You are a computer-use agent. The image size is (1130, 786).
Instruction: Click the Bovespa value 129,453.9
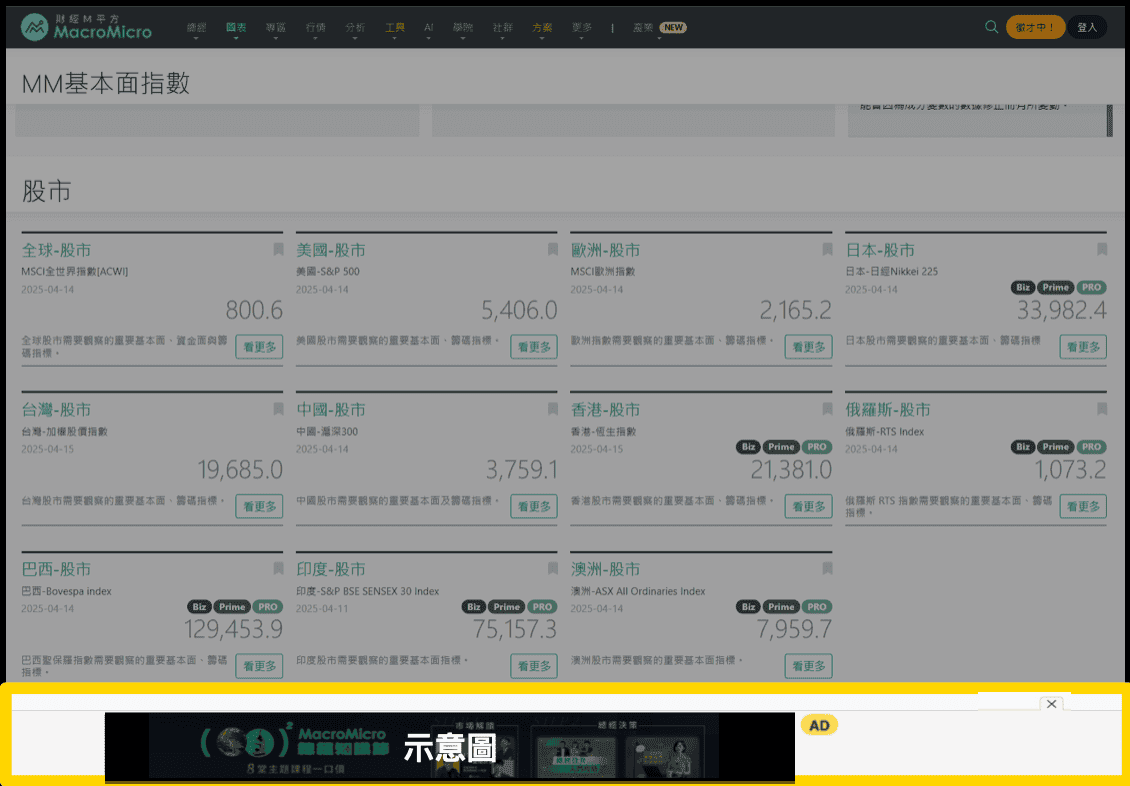point(233,629)
